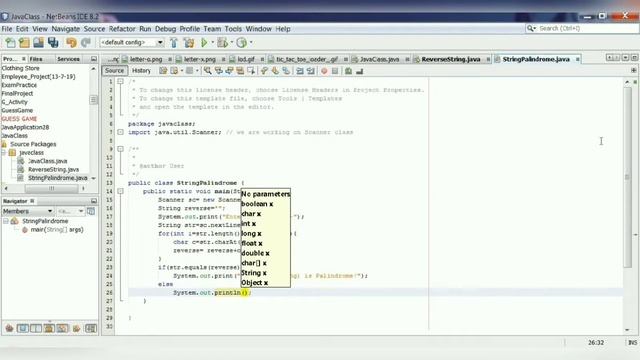Image resolution: width=640 pixels, height=360 pixels.
Task: Switch to ReverseString.java tab
Action: [x=451, y=59]
